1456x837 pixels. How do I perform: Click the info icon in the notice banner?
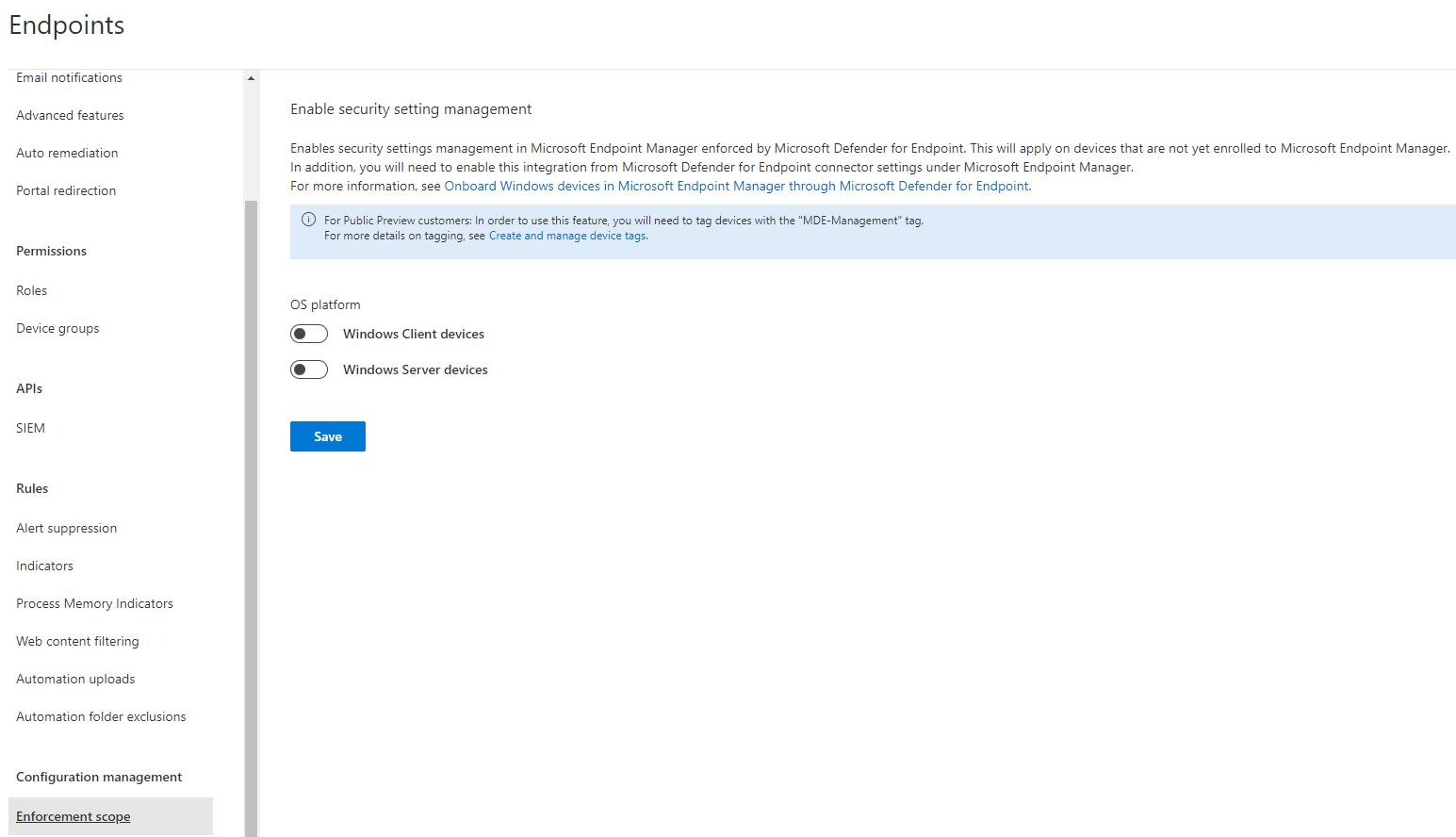(308, 219)
